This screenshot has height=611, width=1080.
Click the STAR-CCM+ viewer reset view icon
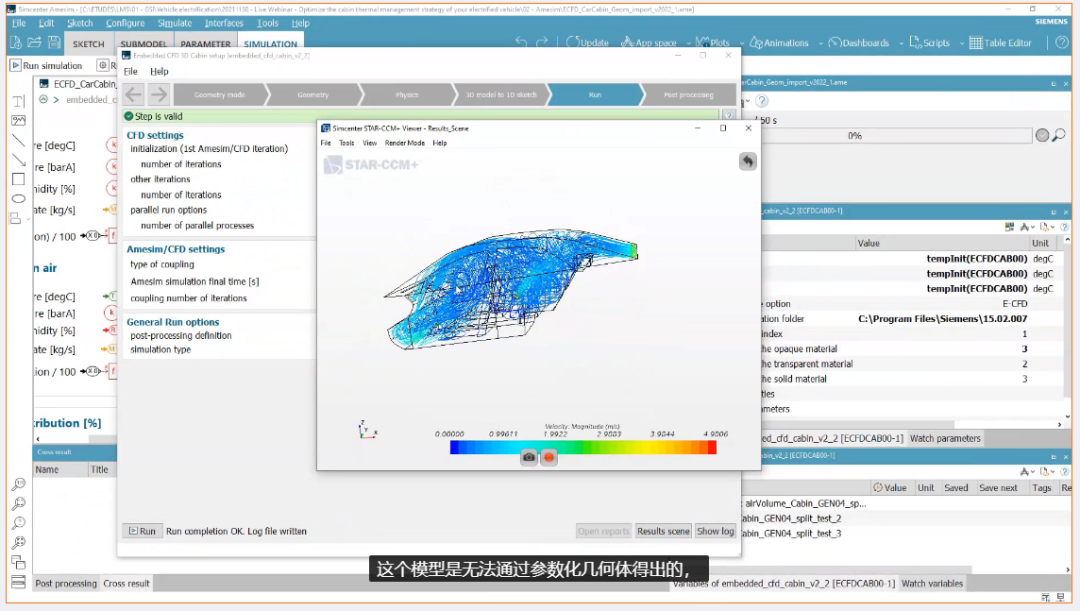coord(747,161)
